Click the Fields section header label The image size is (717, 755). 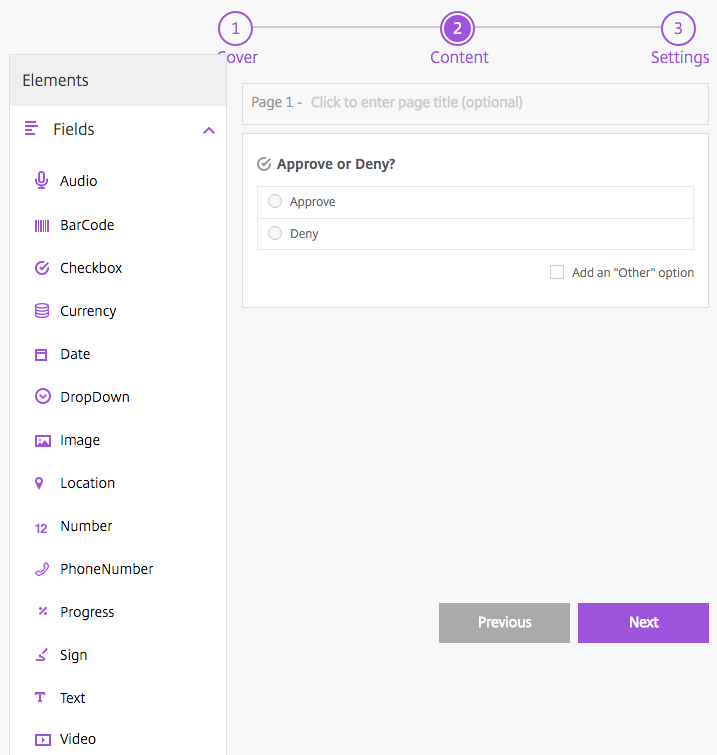[x=74, y=129]
